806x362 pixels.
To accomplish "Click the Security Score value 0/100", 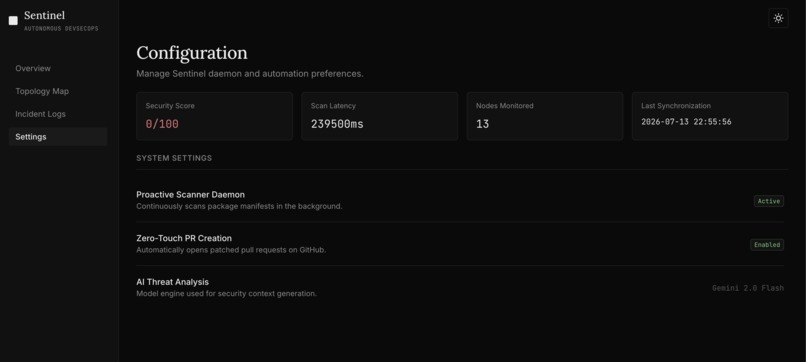I will (162, 124).
